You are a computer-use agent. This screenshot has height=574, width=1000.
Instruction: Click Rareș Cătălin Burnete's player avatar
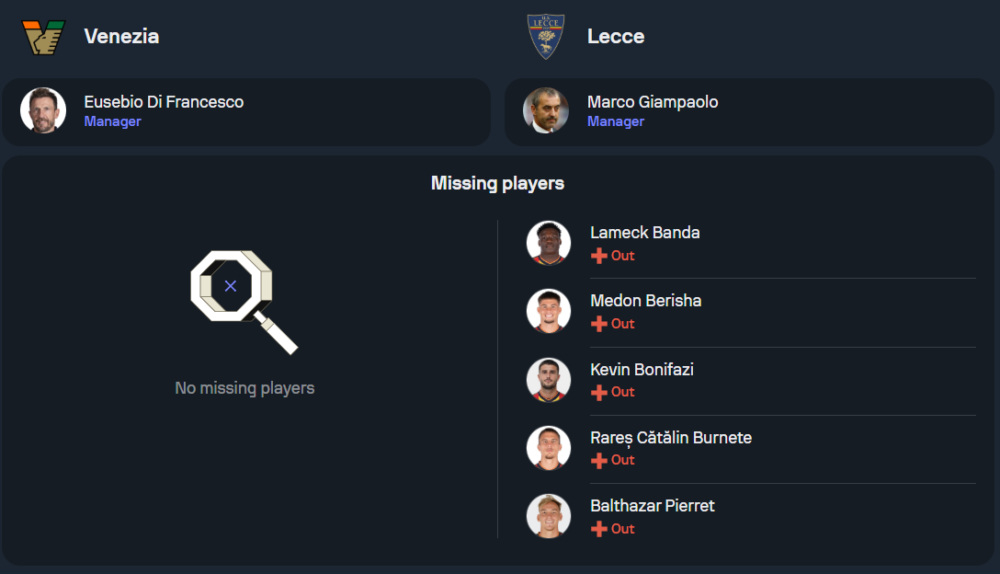click(549, 448)
